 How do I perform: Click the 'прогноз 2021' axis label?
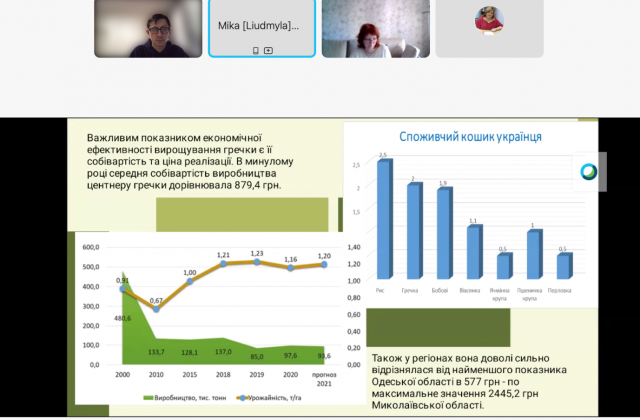point(324,379)
